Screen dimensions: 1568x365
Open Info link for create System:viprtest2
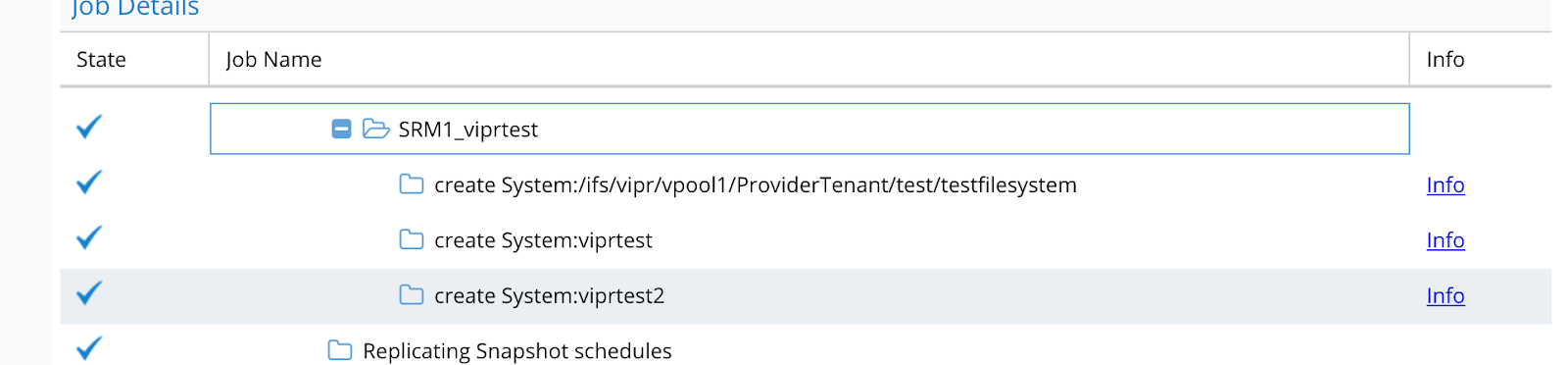(1445, 295)
